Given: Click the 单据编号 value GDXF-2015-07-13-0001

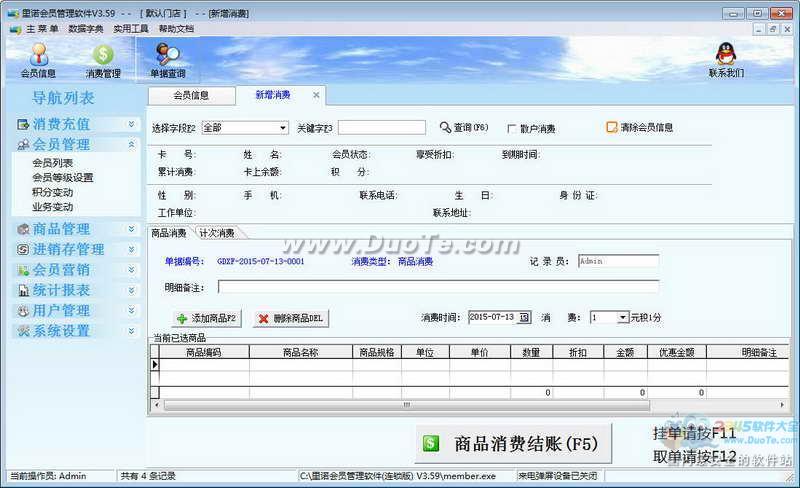Looking at the screenshot, I should tap(261, 261).
